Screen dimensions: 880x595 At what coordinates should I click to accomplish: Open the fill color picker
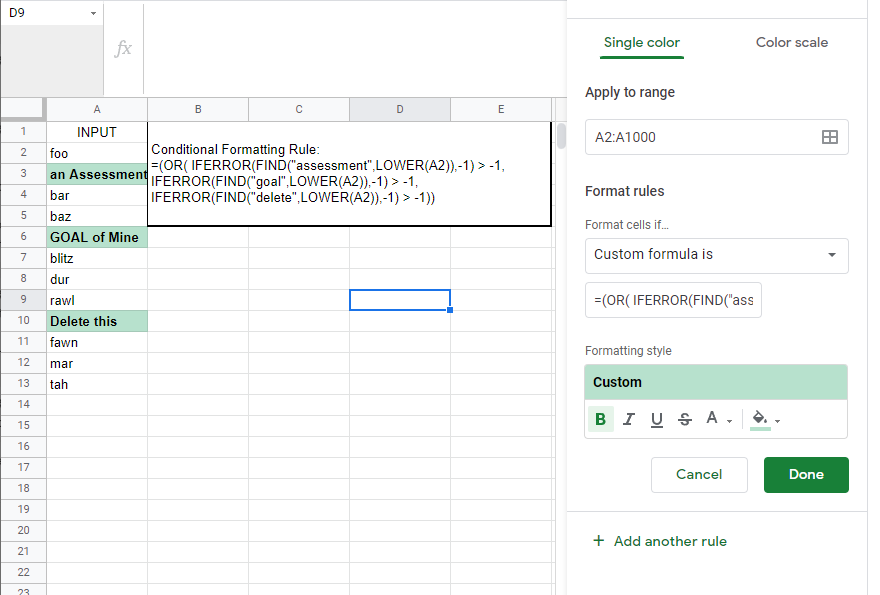point(760,418)
